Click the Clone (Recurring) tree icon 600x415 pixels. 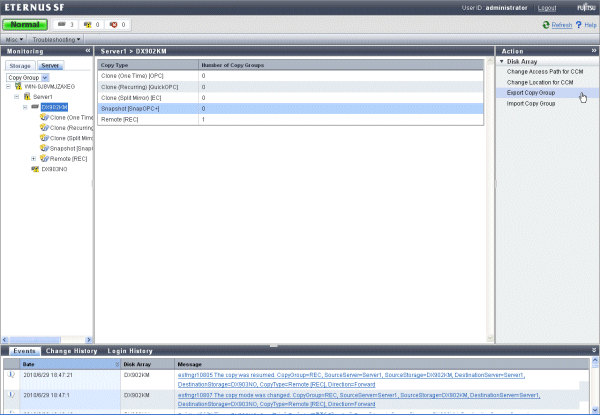click(x=44, y=127)
